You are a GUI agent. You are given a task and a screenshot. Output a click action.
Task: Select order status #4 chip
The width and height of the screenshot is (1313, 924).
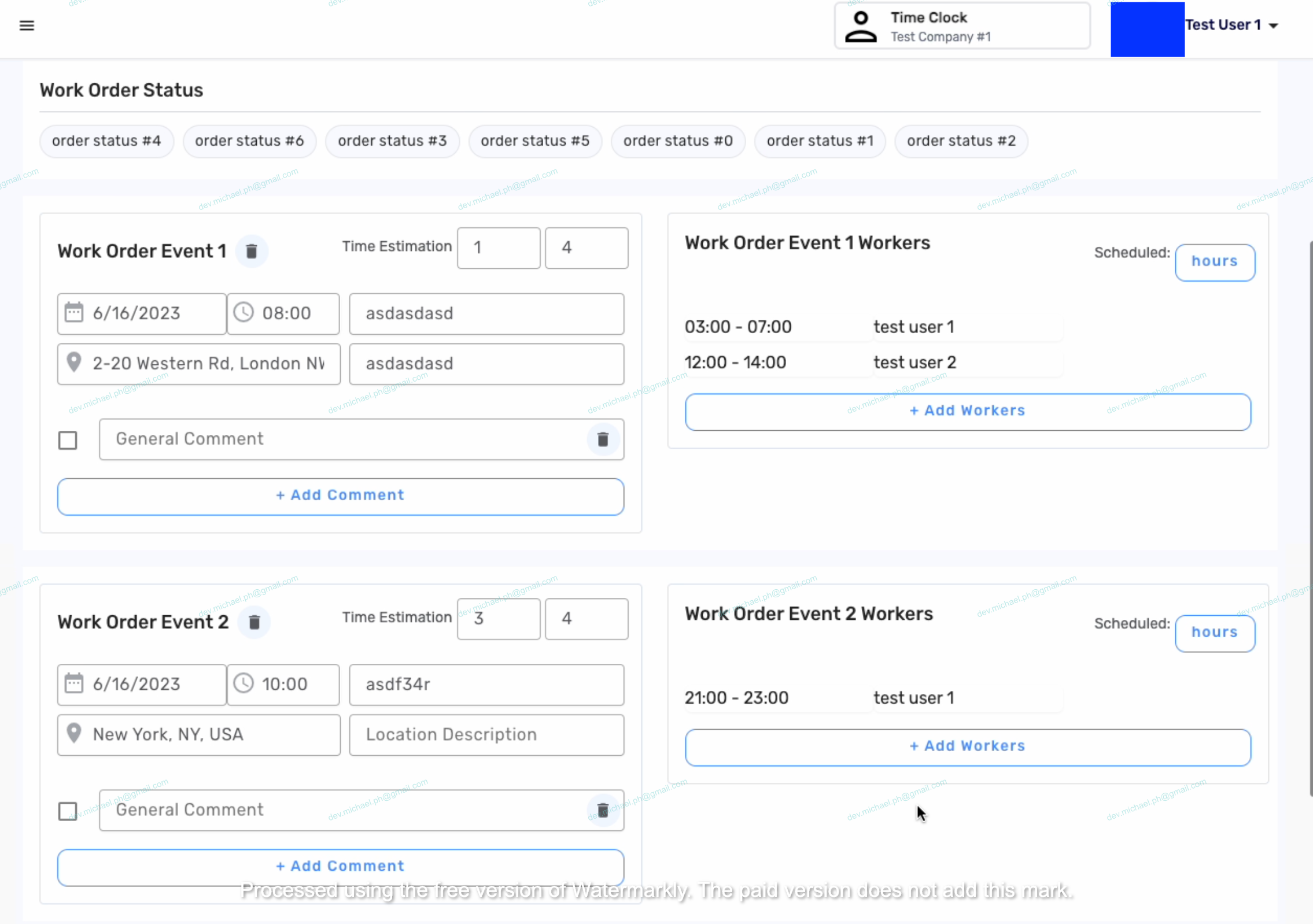point(106,141)
